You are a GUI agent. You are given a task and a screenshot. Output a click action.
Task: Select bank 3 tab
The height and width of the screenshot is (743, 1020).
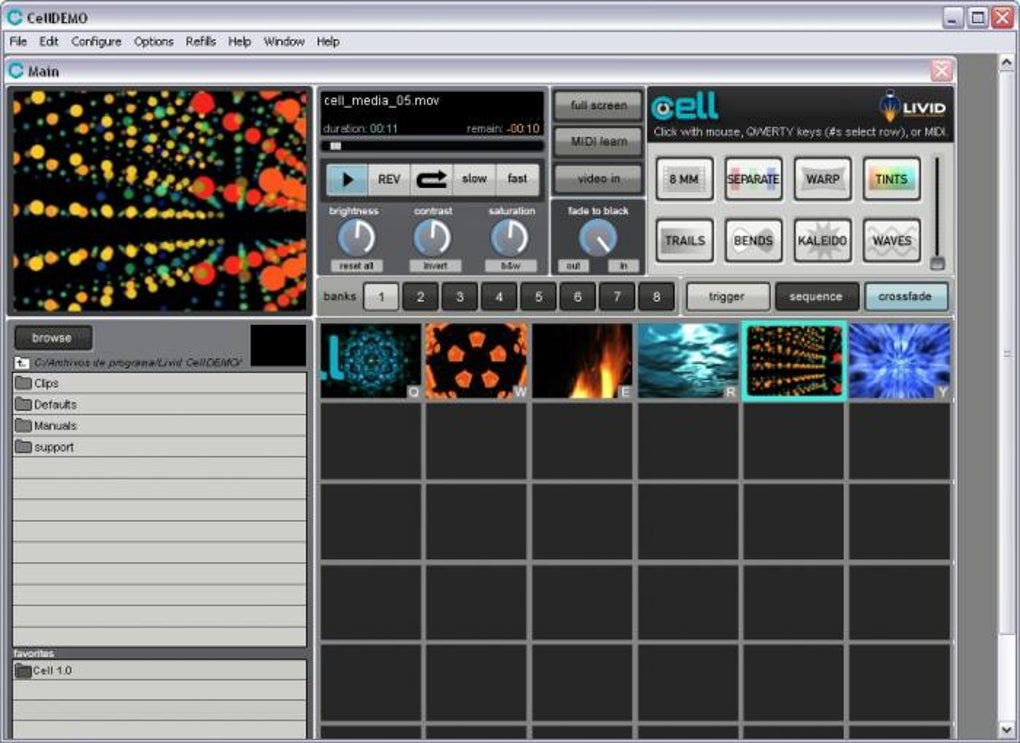[x=460, y=297]
